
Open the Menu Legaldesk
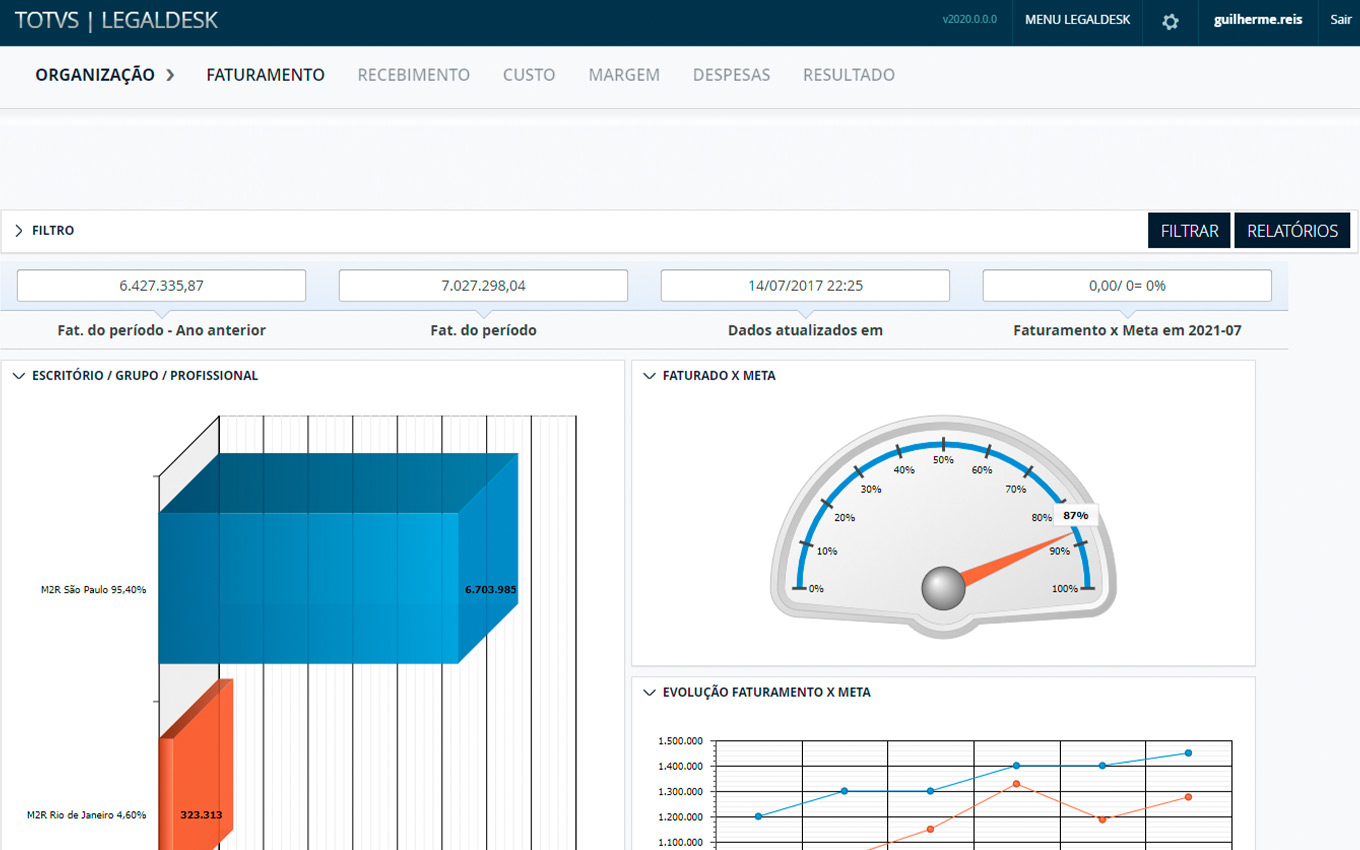1077,20
